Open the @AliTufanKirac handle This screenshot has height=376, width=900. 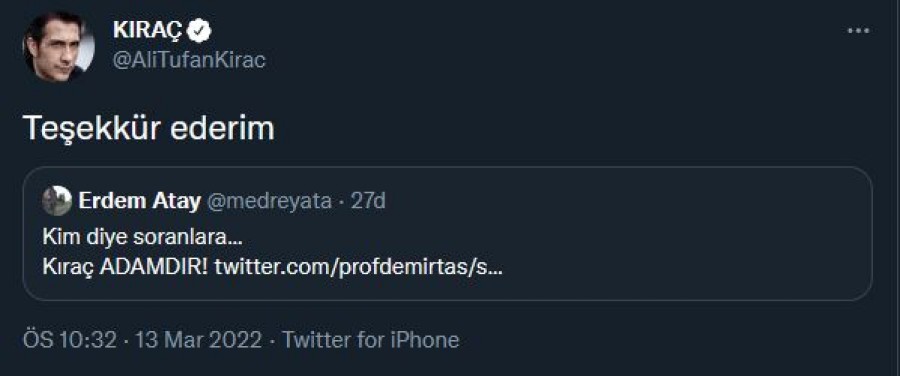tap(189, 60)
